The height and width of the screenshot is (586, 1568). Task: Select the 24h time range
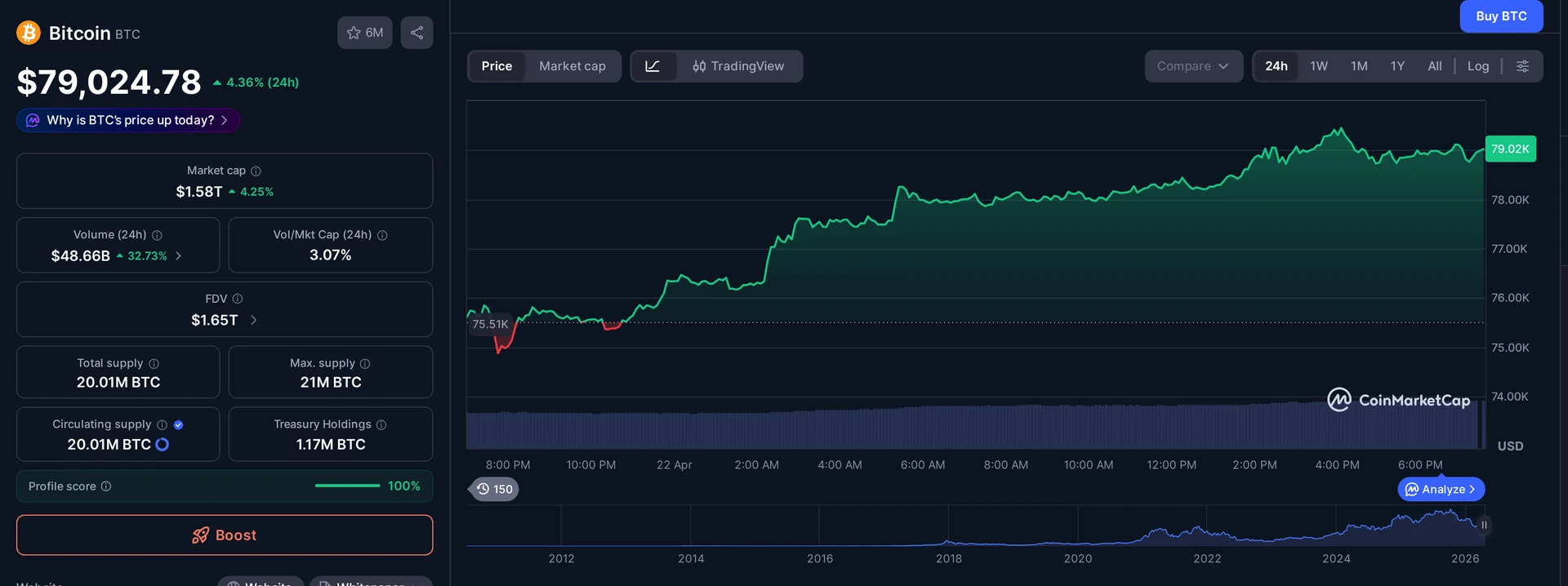1276,66
